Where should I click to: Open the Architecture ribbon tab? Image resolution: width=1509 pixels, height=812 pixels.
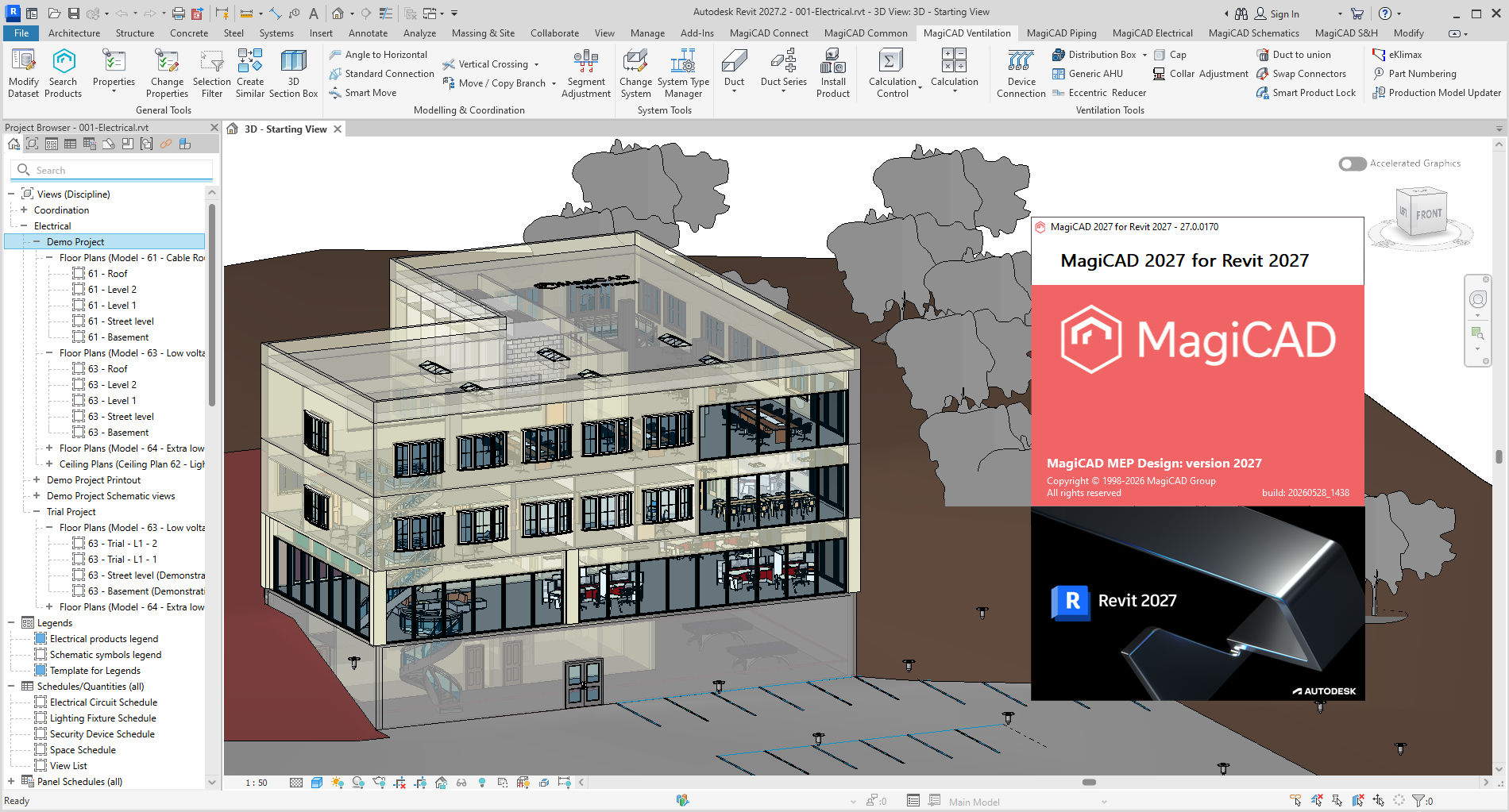(x=74, y=33)
